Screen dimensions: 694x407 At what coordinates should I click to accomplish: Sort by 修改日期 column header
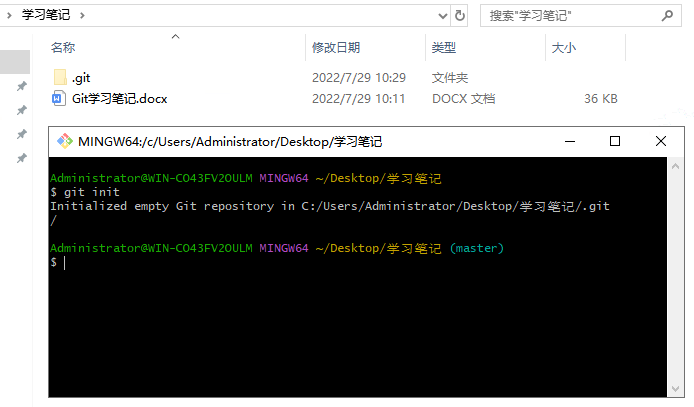[x=336, y=47]
